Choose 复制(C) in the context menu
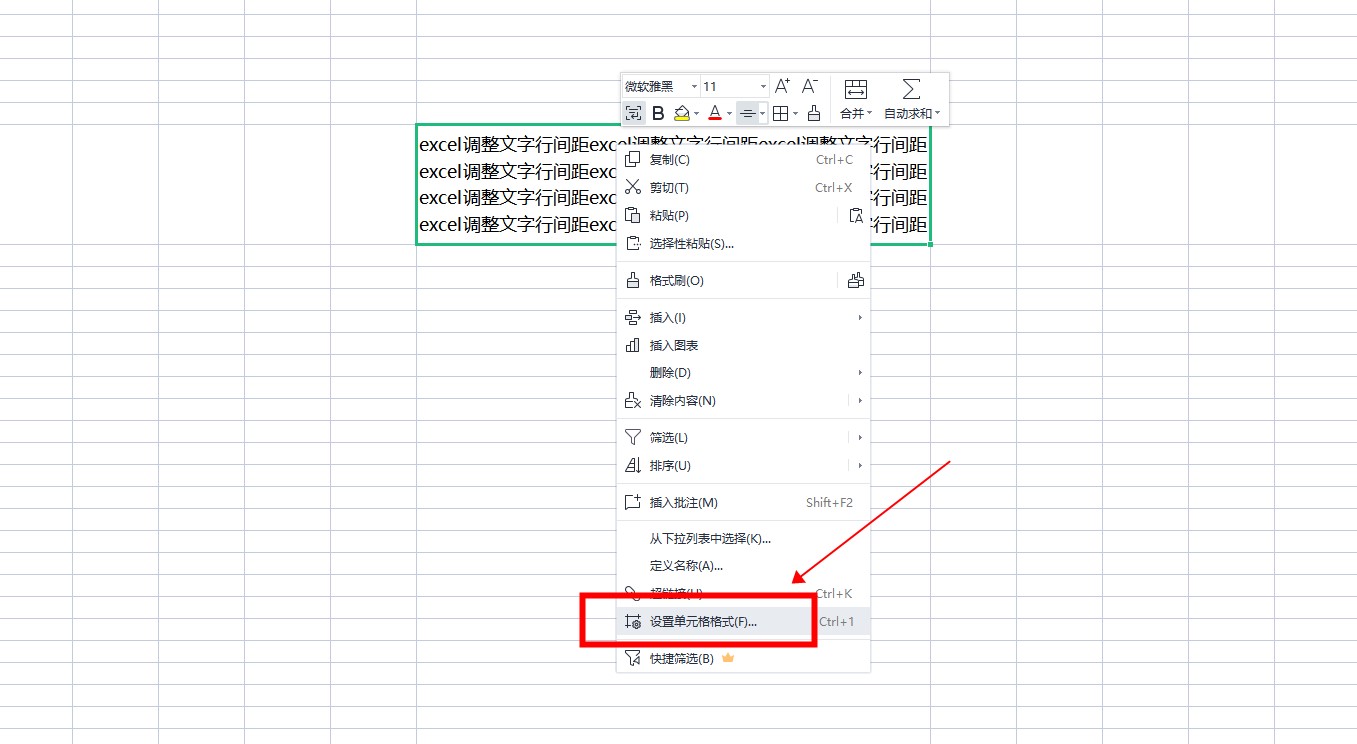 coord(669,160)
